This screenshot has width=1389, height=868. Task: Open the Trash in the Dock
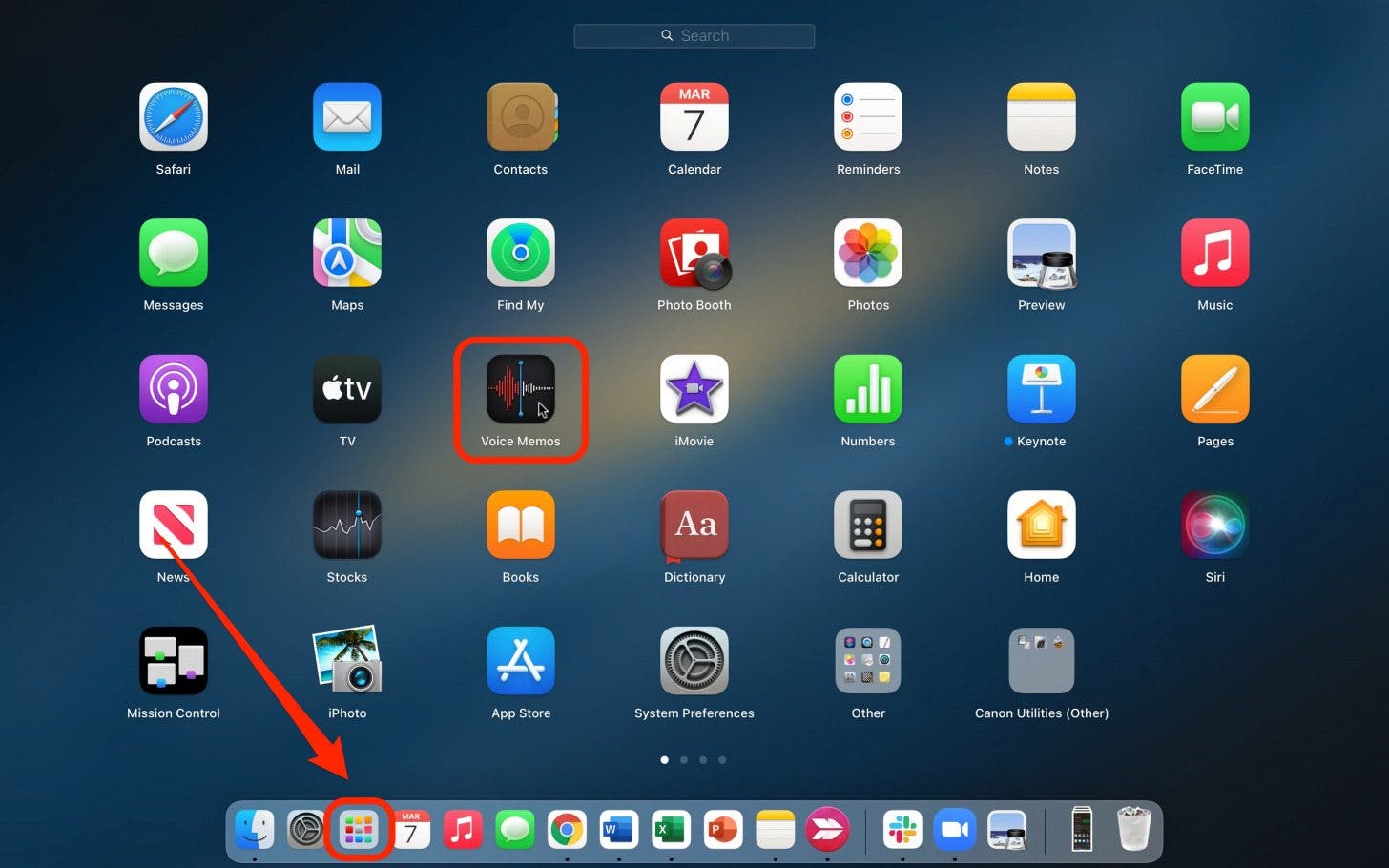click(1133, 830)
